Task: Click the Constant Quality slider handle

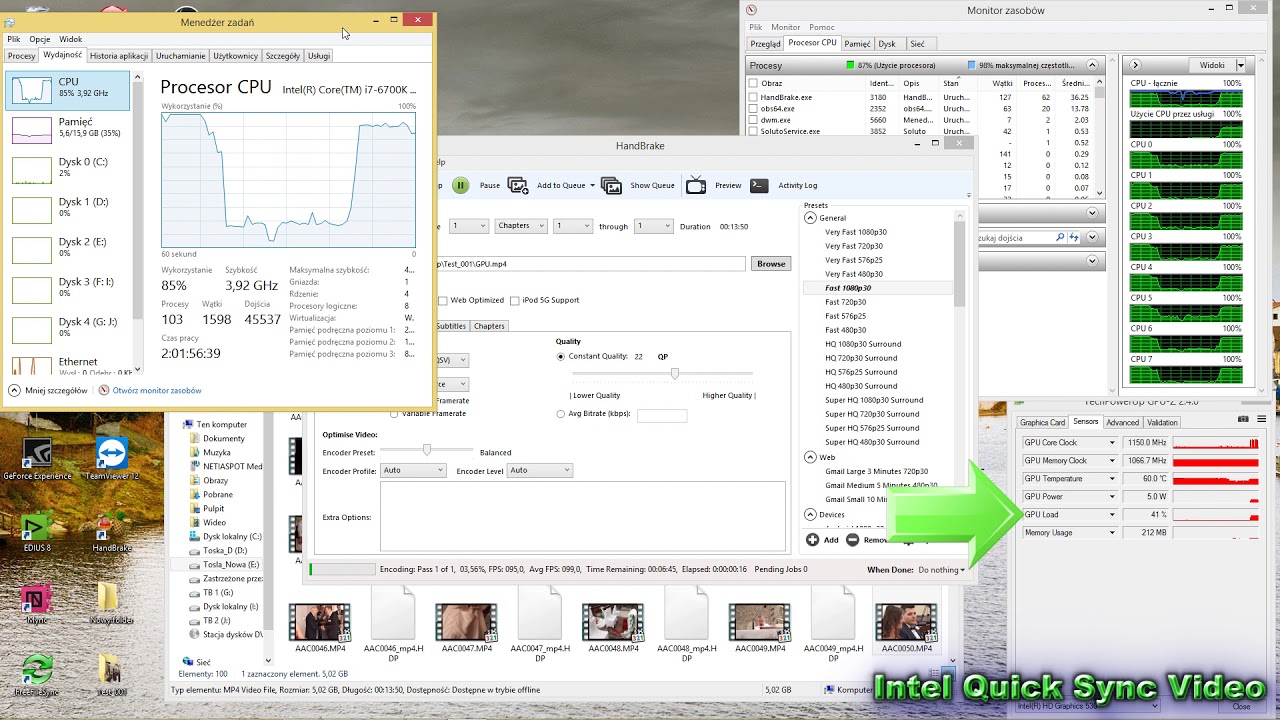Action: click(675, 373)
